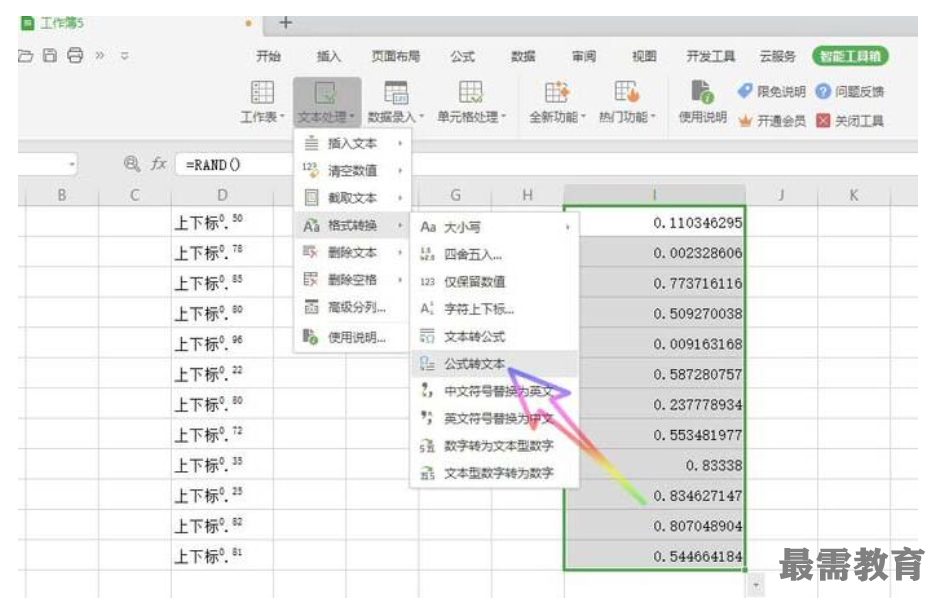Expand the 大小写 submenu
This screenshot has width=931, height=604.
pyautogui.click(x=495, y=227)
